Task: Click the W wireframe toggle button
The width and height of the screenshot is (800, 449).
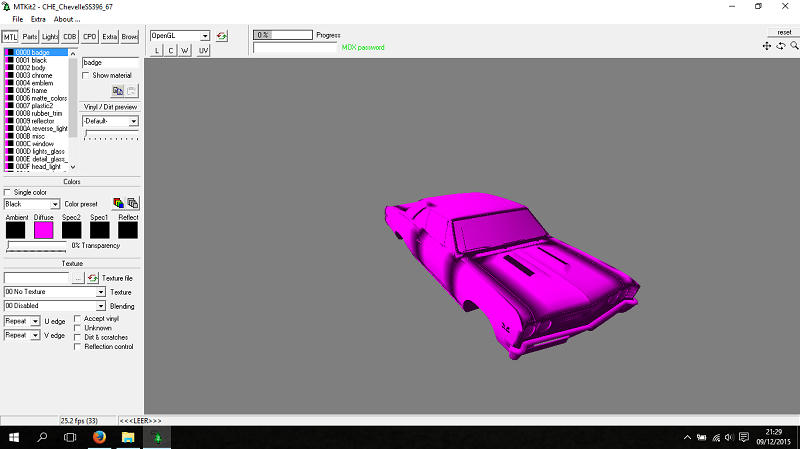Action: coord(185,50)
